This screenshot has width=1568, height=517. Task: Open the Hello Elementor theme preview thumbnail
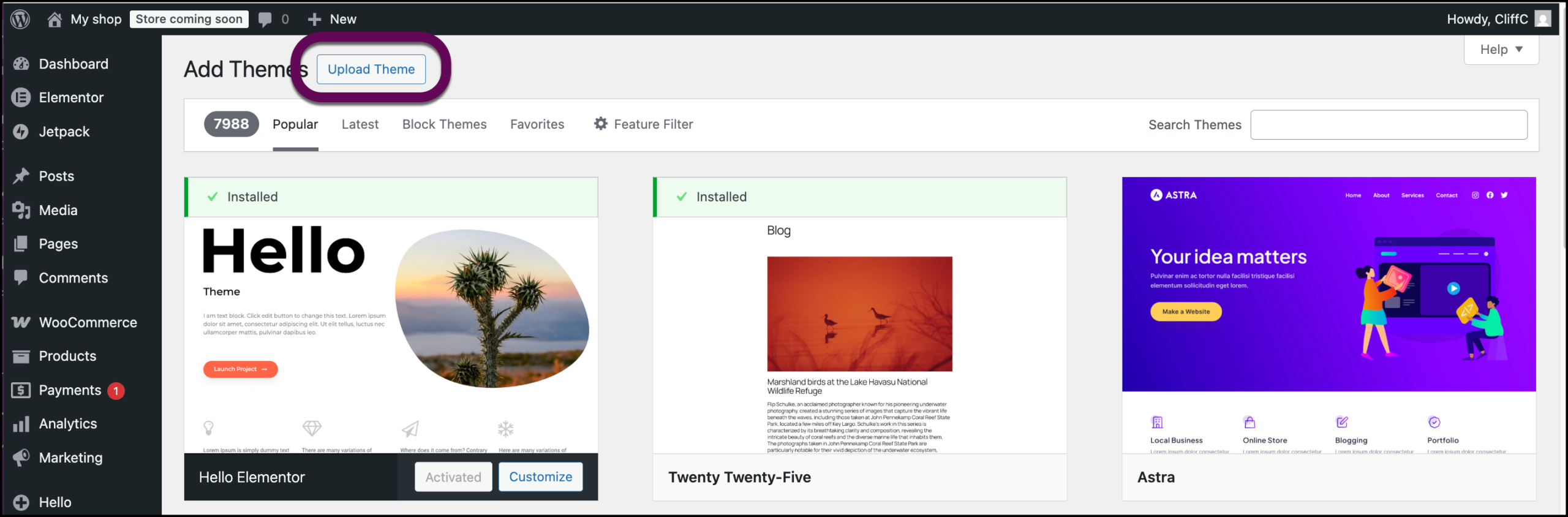[x=391, y=335]
